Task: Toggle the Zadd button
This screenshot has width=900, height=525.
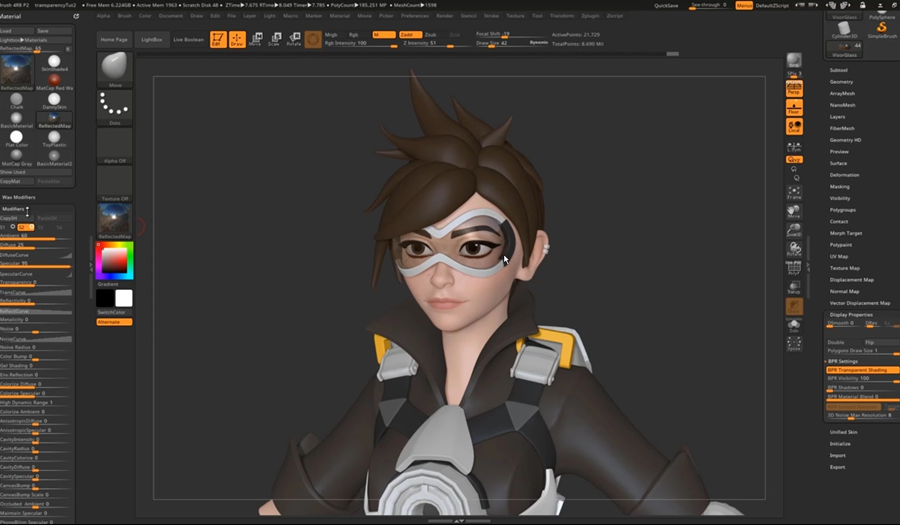Action: point(410,35)
